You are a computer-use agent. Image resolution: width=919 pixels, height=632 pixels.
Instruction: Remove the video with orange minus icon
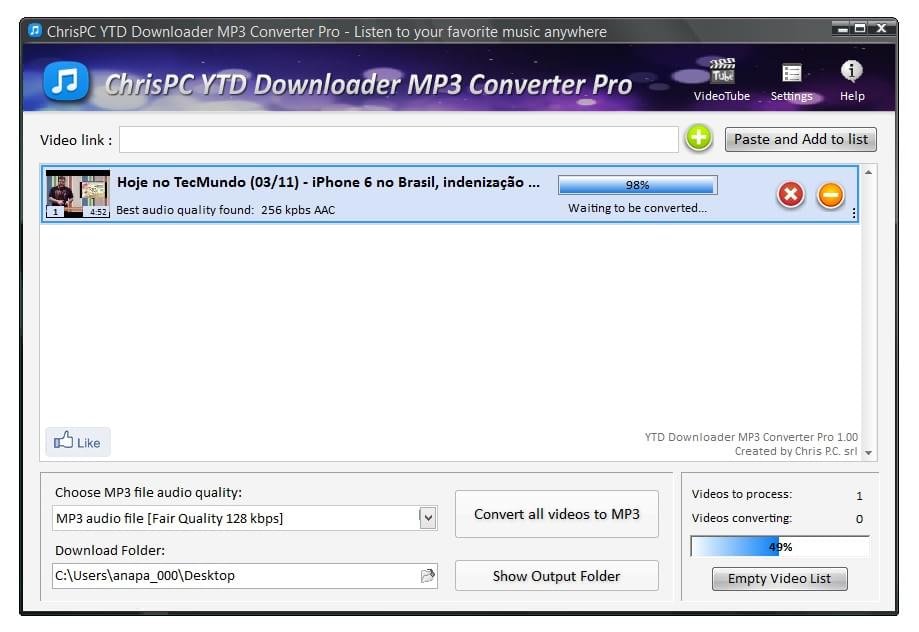pos(830,195)
